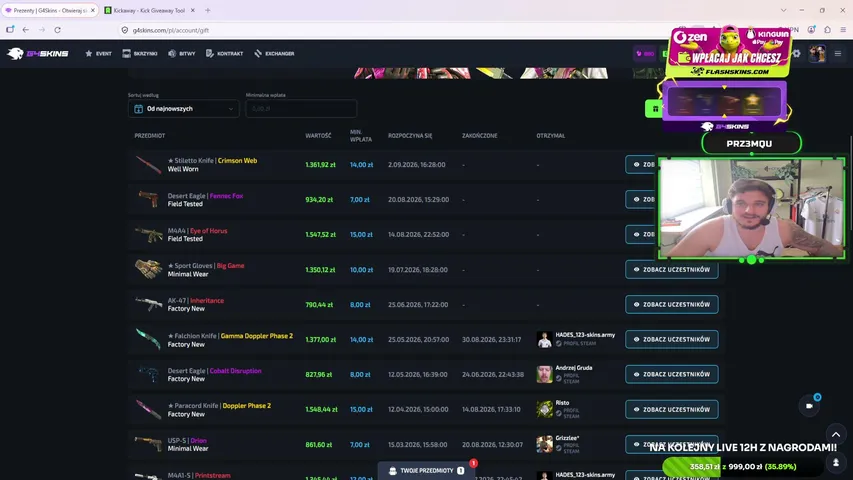Image resolution: width=853 pixels, height=480 pixels.
Task: Open the browser extensions icon
Action: [x=827, y=30]
